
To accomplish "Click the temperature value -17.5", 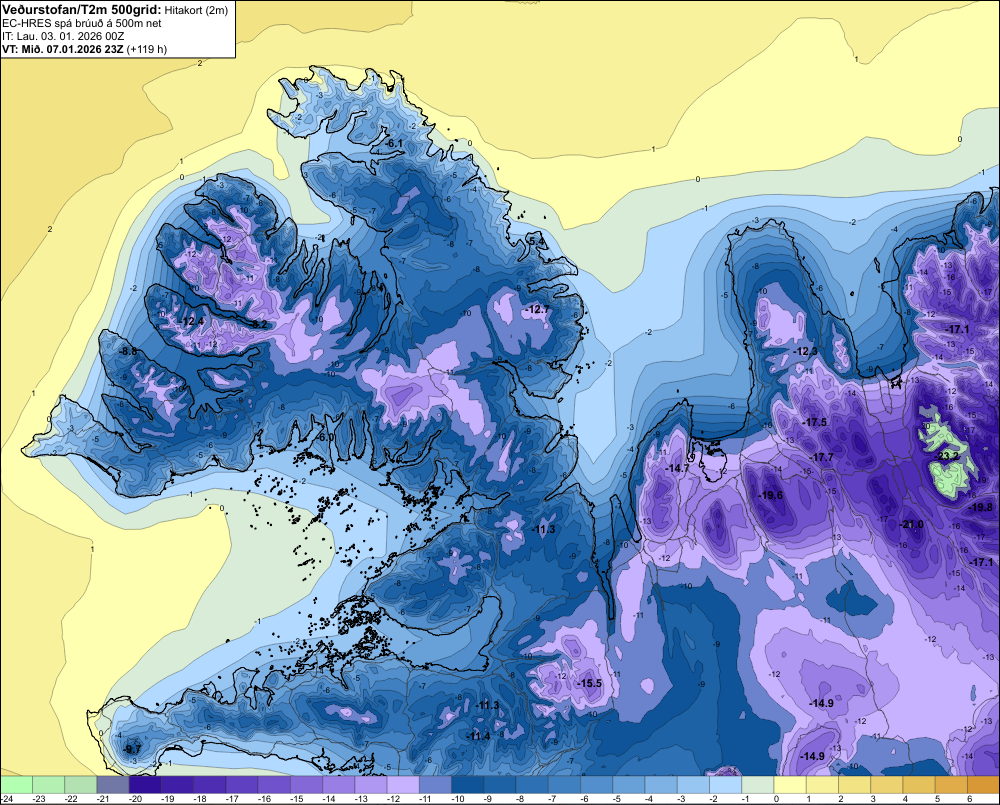I will 815,422.
